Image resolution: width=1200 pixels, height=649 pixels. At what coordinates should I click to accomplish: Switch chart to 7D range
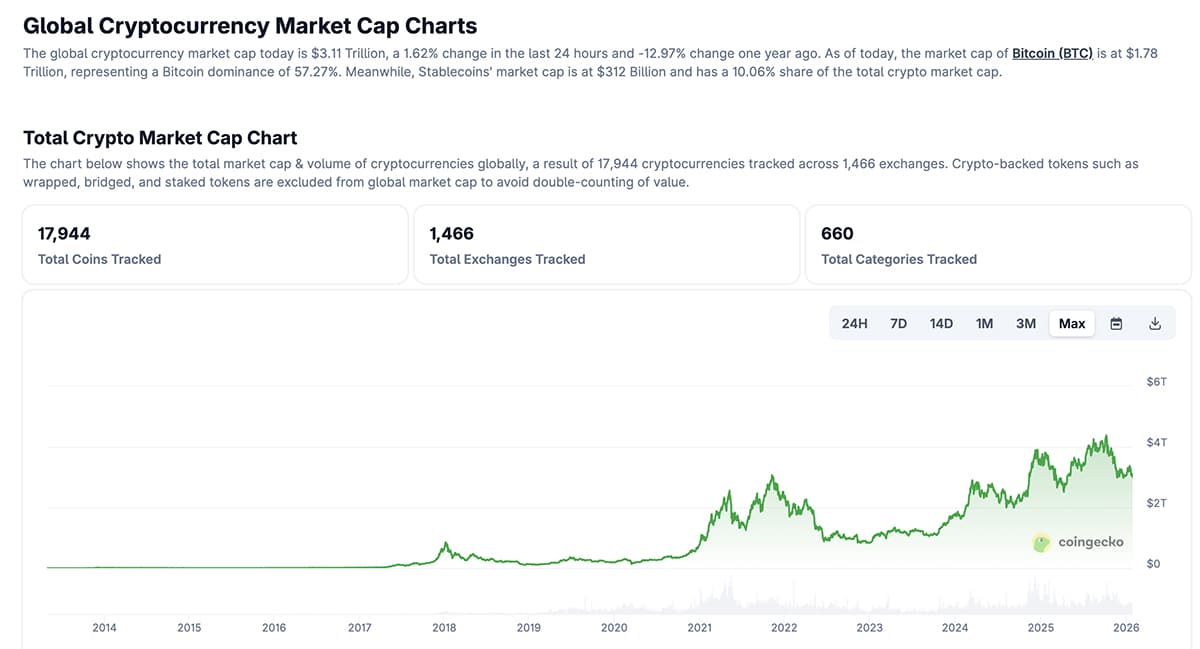coord(898,323)
